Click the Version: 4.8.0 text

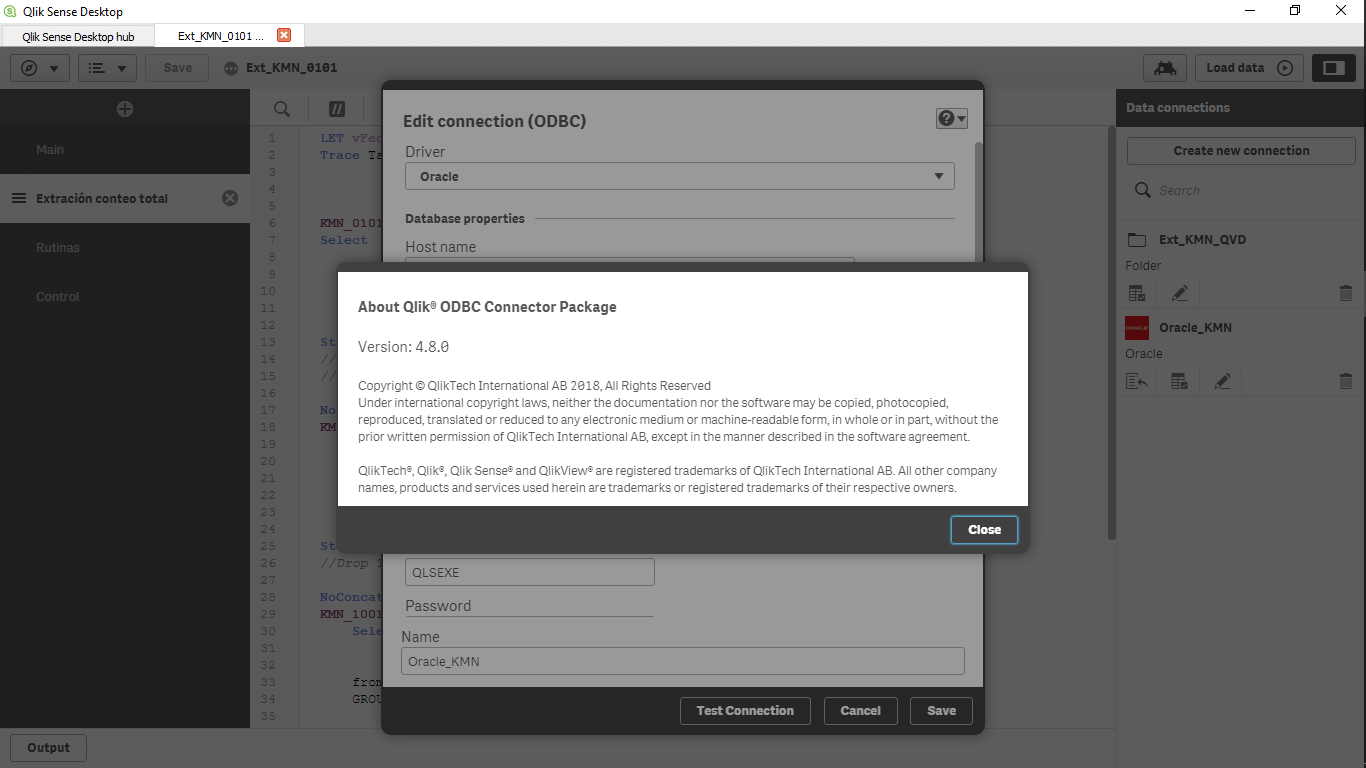click(403, 347)
